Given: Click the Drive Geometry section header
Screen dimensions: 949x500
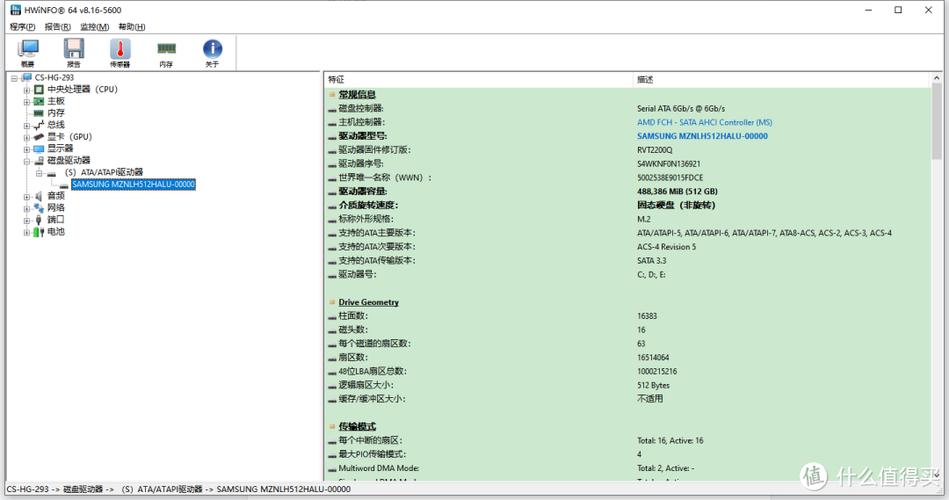Looking at the screenshot, I should coord(368,302).
